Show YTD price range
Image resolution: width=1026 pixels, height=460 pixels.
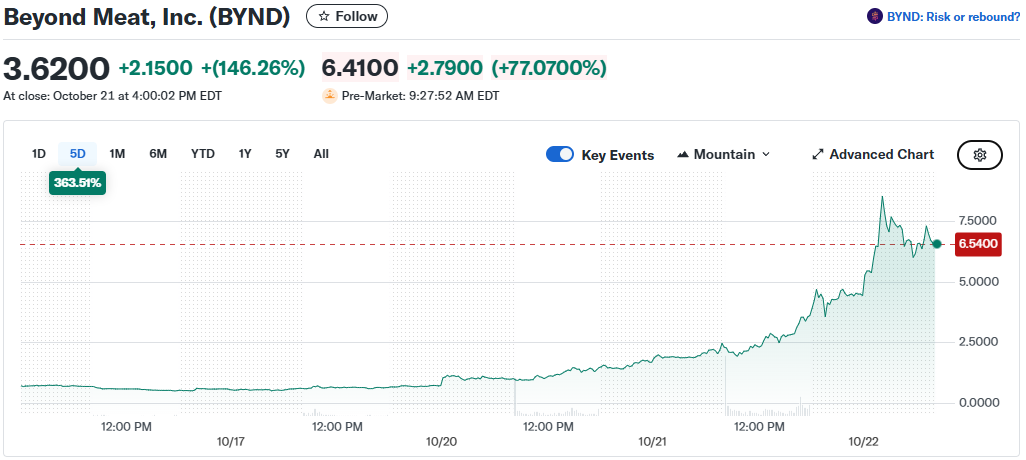click(203, 154)
